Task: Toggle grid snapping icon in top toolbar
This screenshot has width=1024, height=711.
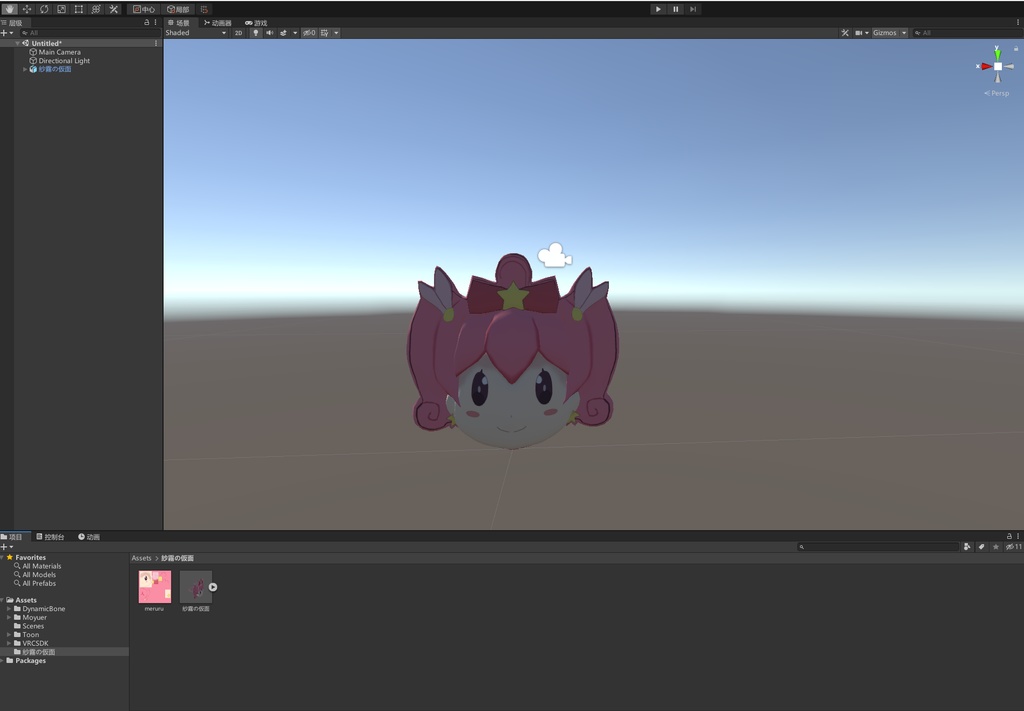Action: tap(204, 9)
